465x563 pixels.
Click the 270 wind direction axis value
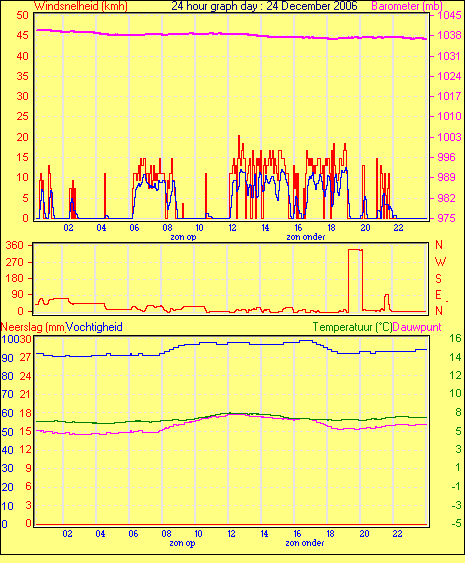tap(15, 262)
